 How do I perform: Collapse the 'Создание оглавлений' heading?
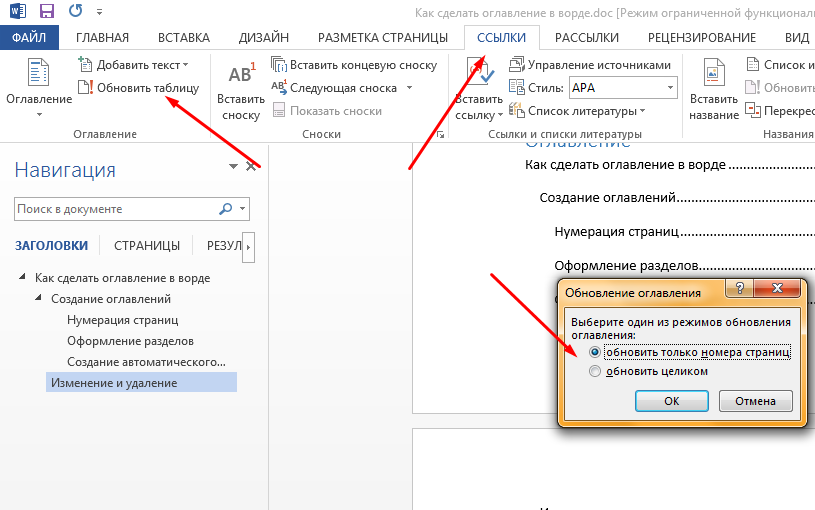point(38,298)
